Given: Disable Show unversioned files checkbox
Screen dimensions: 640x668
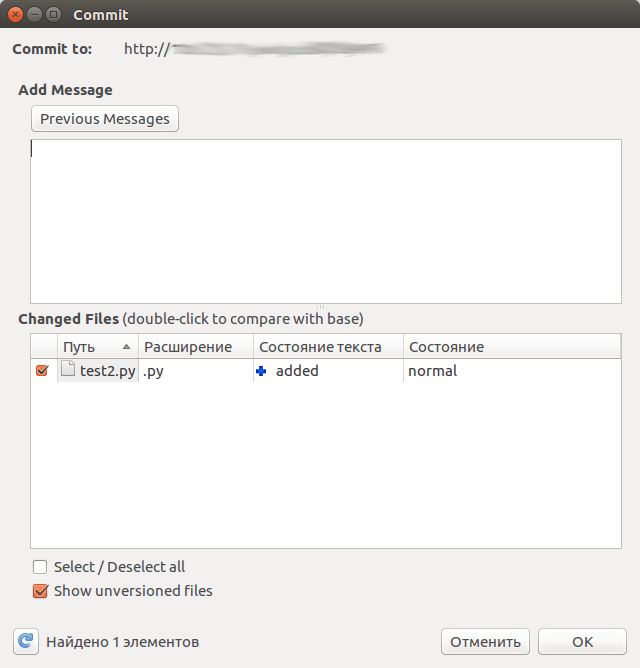Looking at the screenshot, I should click(40, 591).
